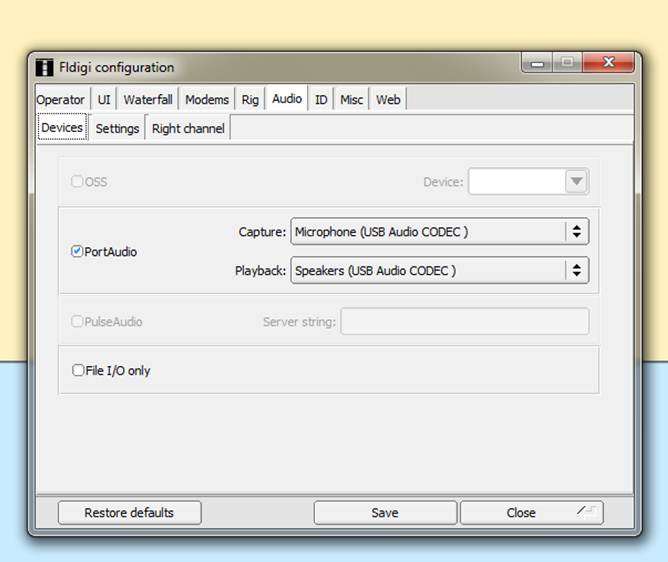Select the Modems tab
Viewport: 668px width, 562px height.
click(207, 100)
